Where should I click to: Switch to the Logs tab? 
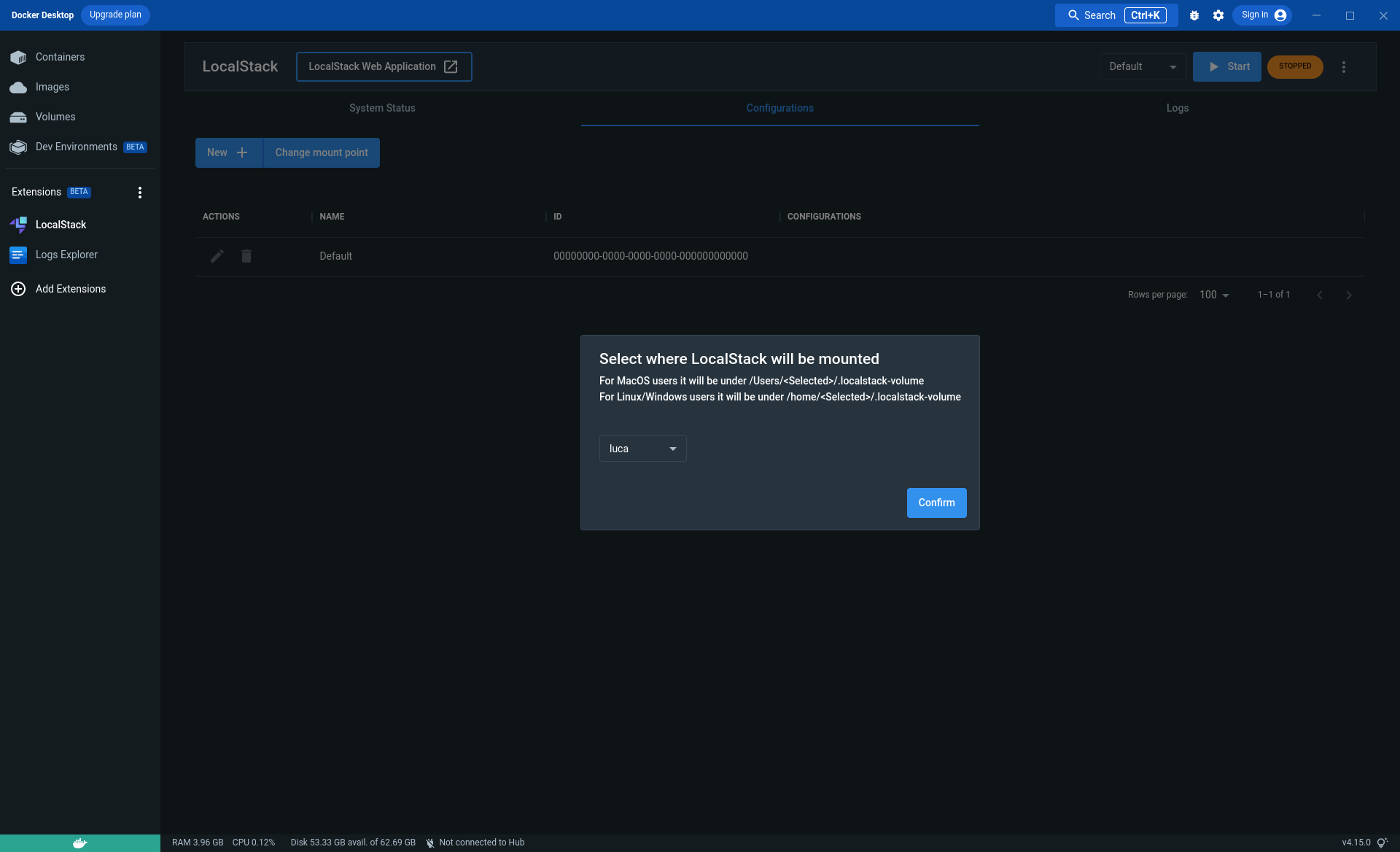pos(1177,108)
